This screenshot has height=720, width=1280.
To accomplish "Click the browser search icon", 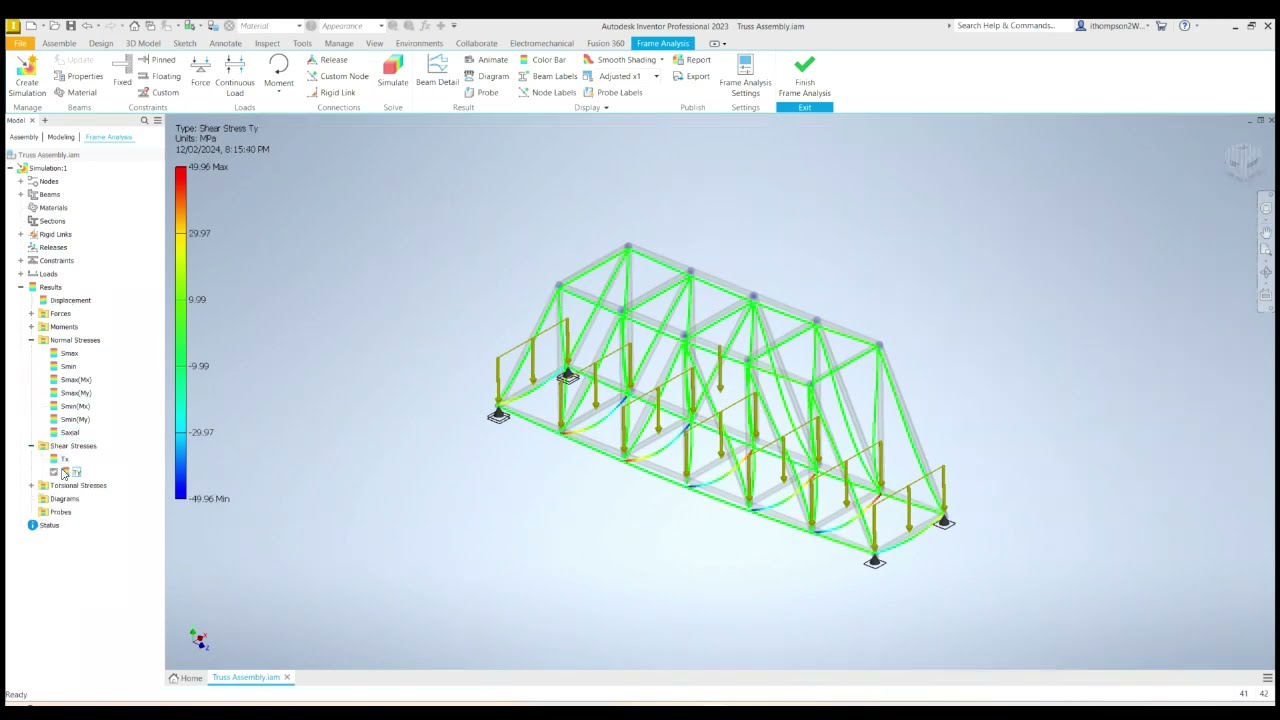I will [144, 120].
